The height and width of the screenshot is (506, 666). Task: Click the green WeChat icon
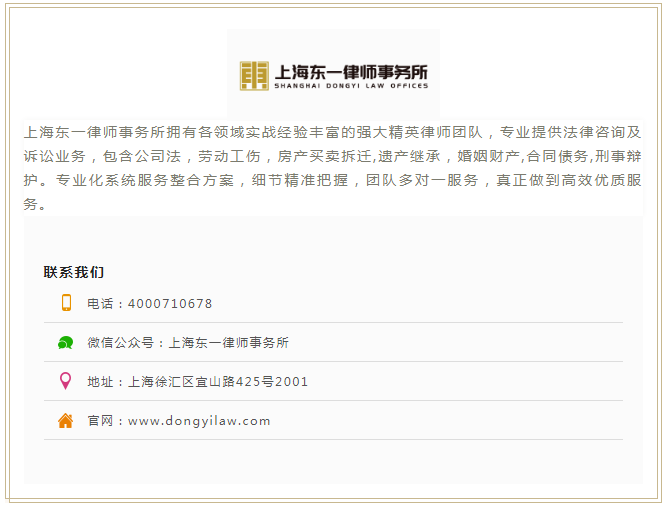click(x=66, y=342)
